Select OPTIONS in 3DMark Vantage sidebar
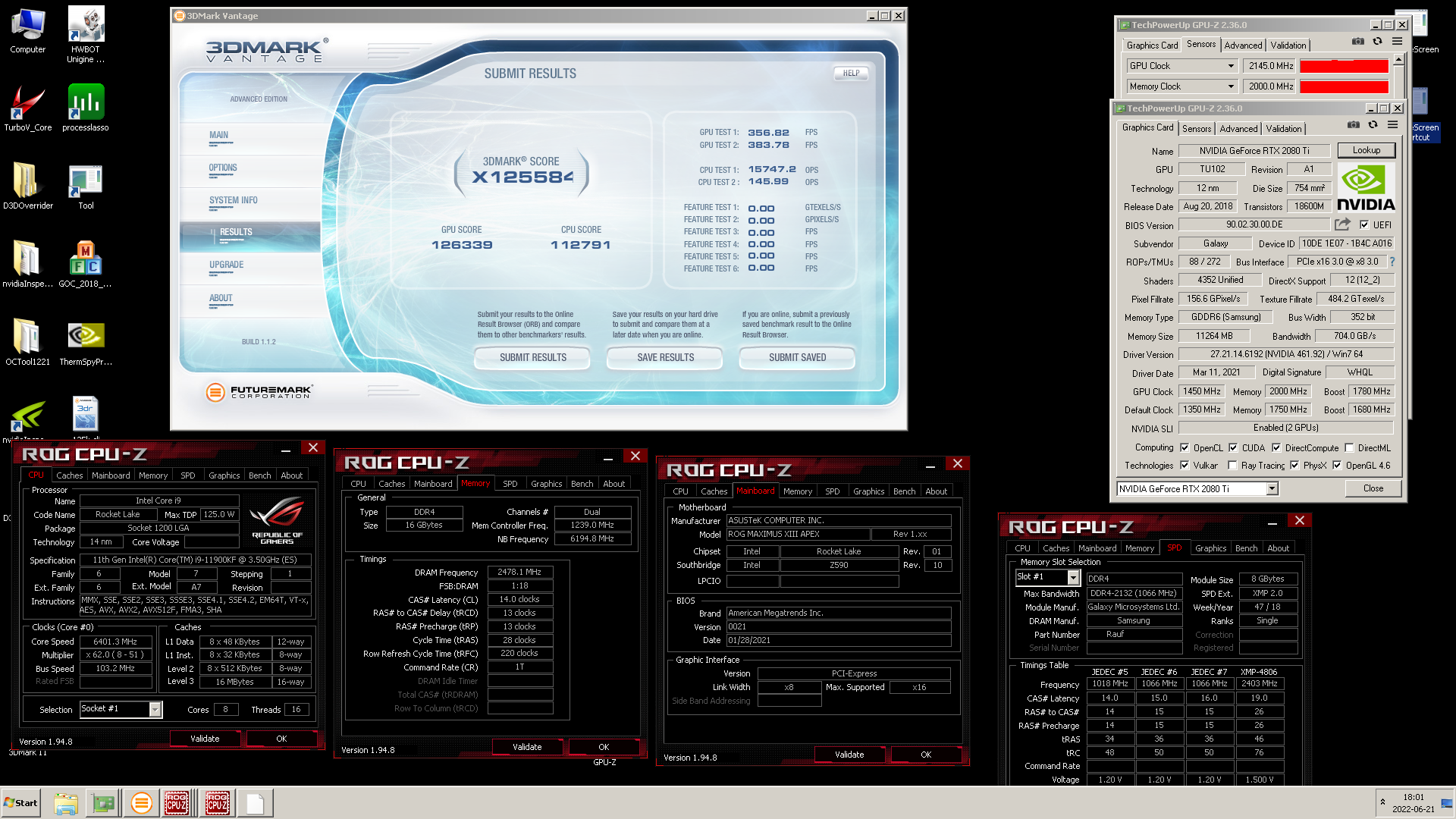Viewport: 1456px width, 819px height. [x=223, y=168]
